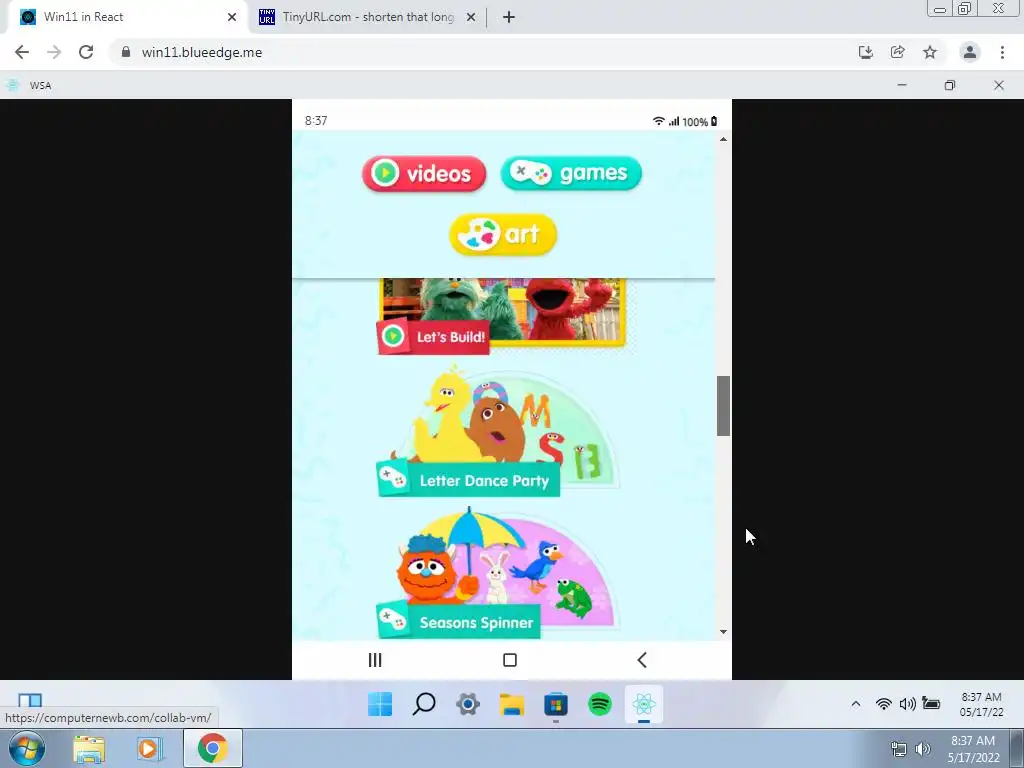
Task: Click the Windows 7 tray network icon
Action: [x=899, y=749]
